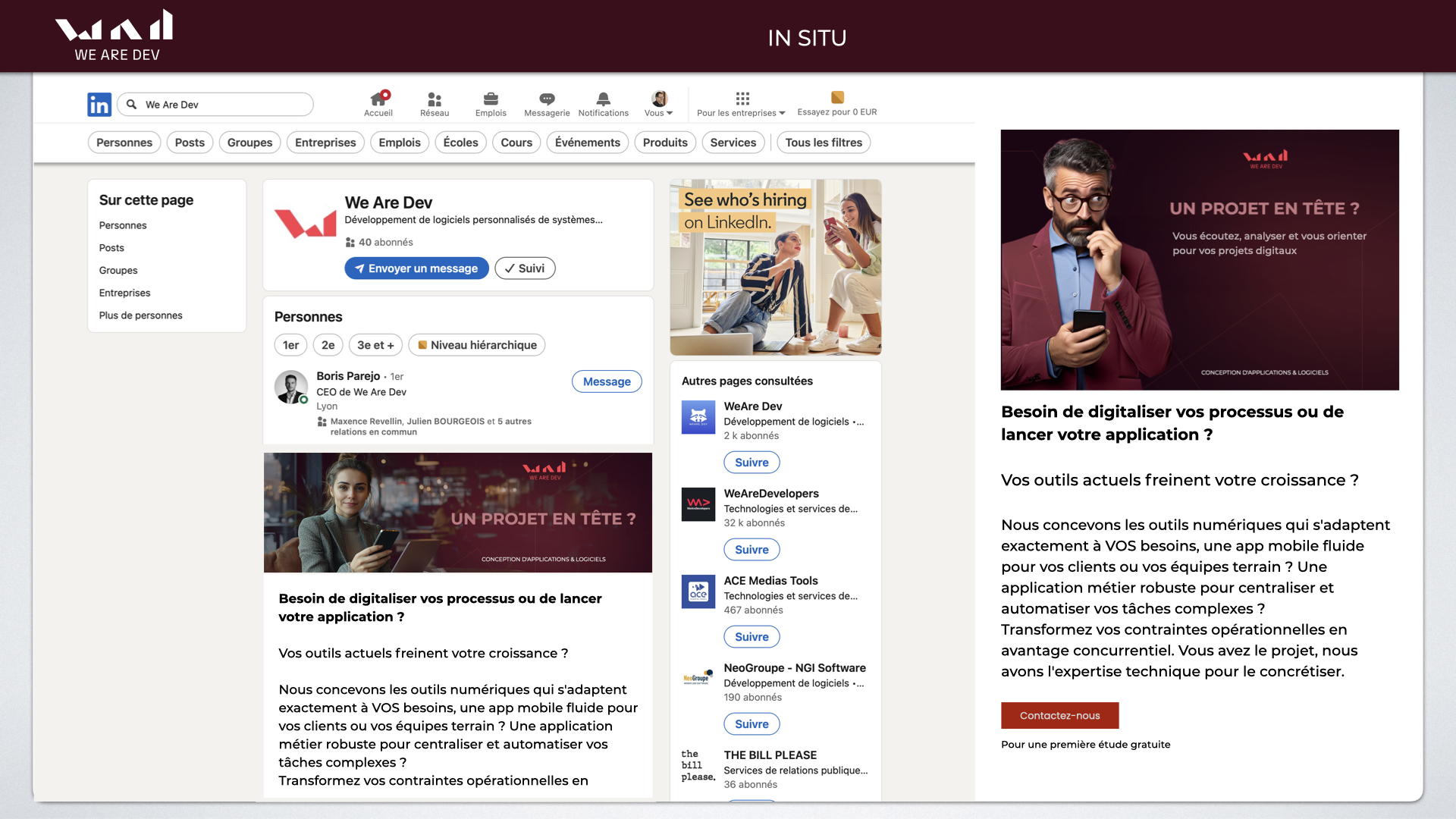Viewport: 1456px width, 819px height.
Task: Click the red Contactez-nous button
Action: (1059, 716)
